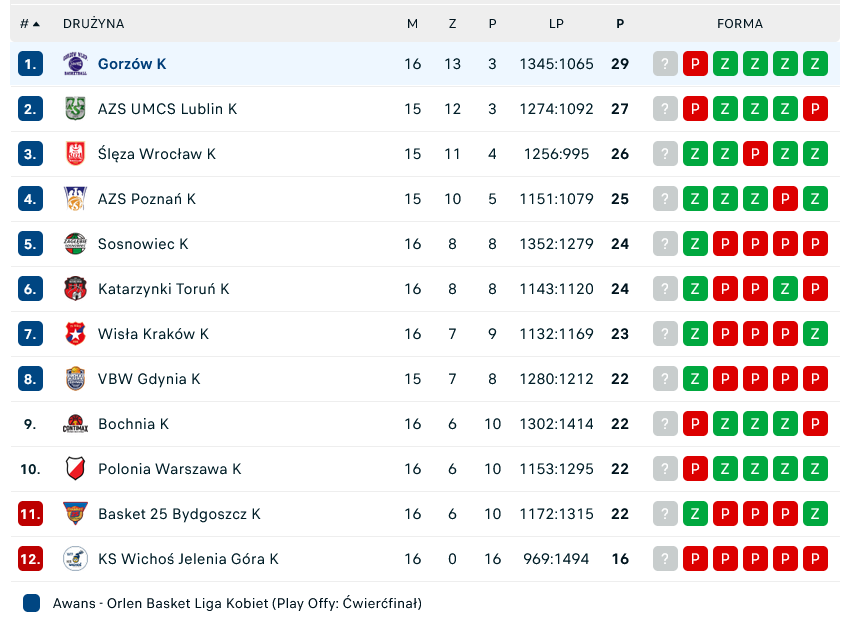Viewport: 850px width, 622px height.
Task: Click the Polonia Warszawa team crest
Action: tap(75, 469)
